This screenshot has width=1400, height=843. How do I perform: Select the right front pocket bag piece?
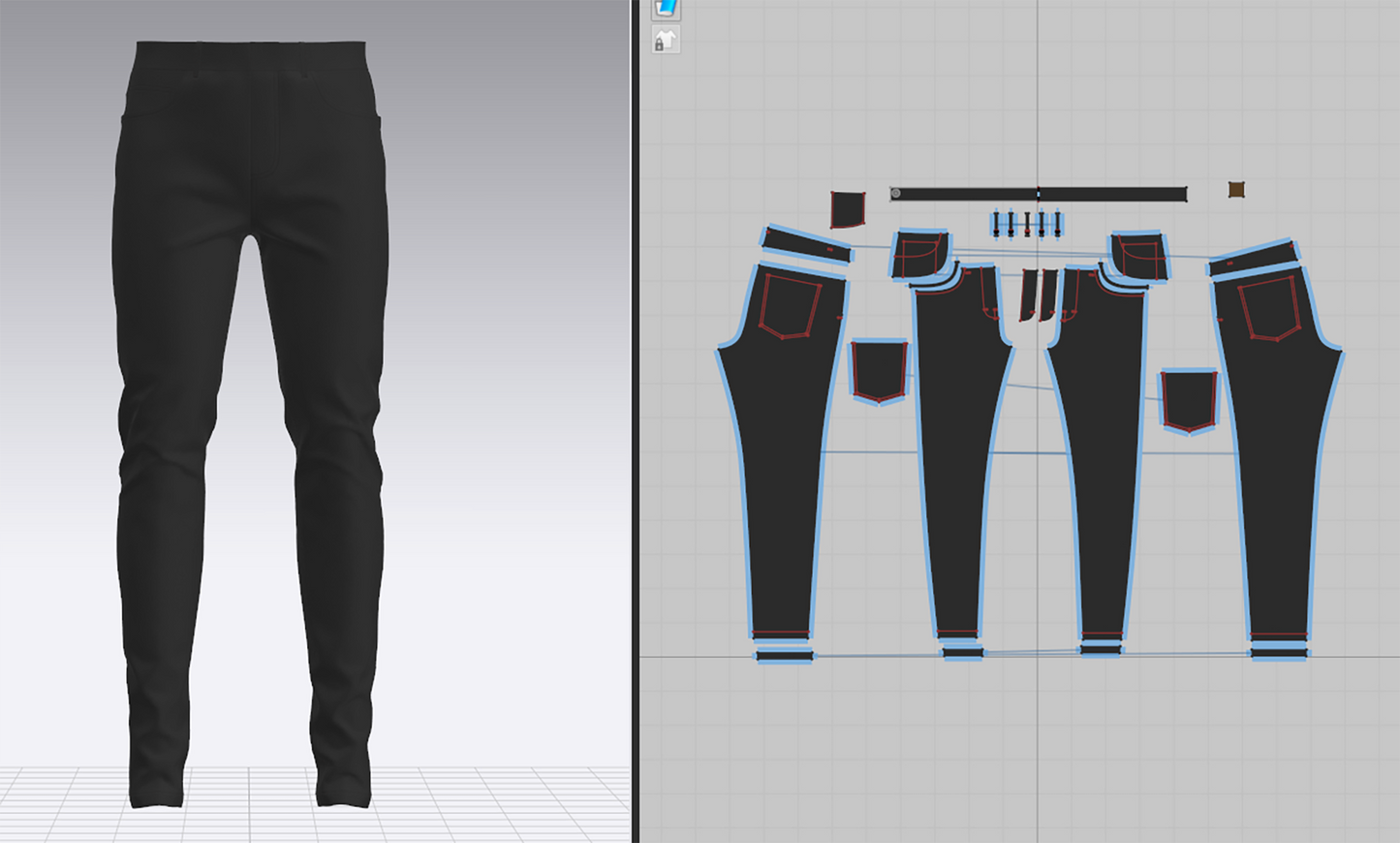click(1138, 255)
